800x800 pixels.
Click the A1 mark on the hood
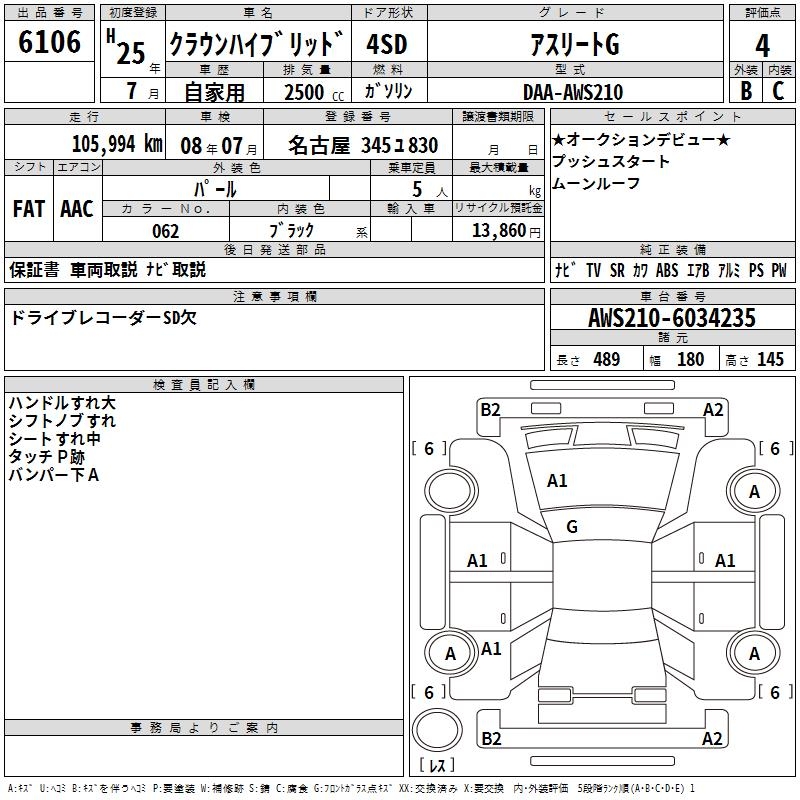[x=557, y=481]
